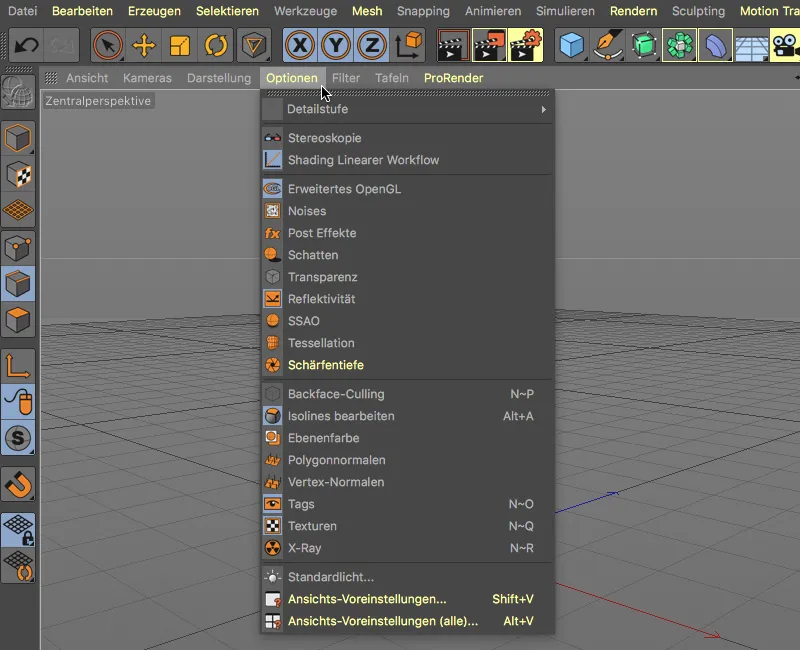The width and height of the screenshot is (800, 650).
Task: Click the Floor environment icon
Action: click(x=752, y=45)
